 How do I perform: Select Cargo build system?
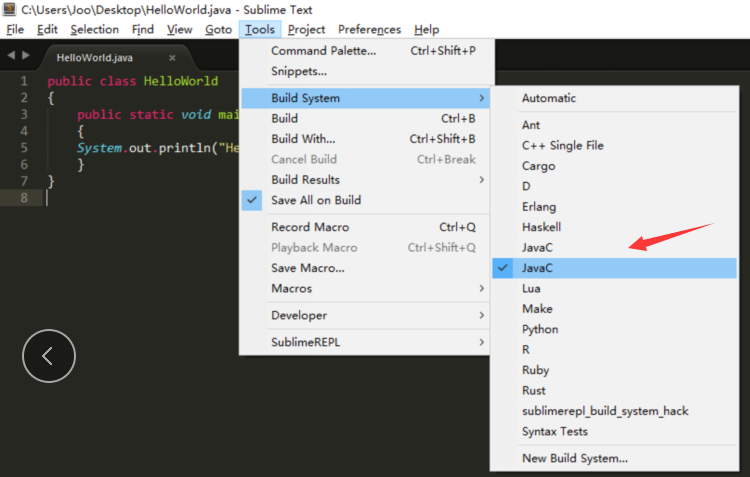[x=615, y=166]
